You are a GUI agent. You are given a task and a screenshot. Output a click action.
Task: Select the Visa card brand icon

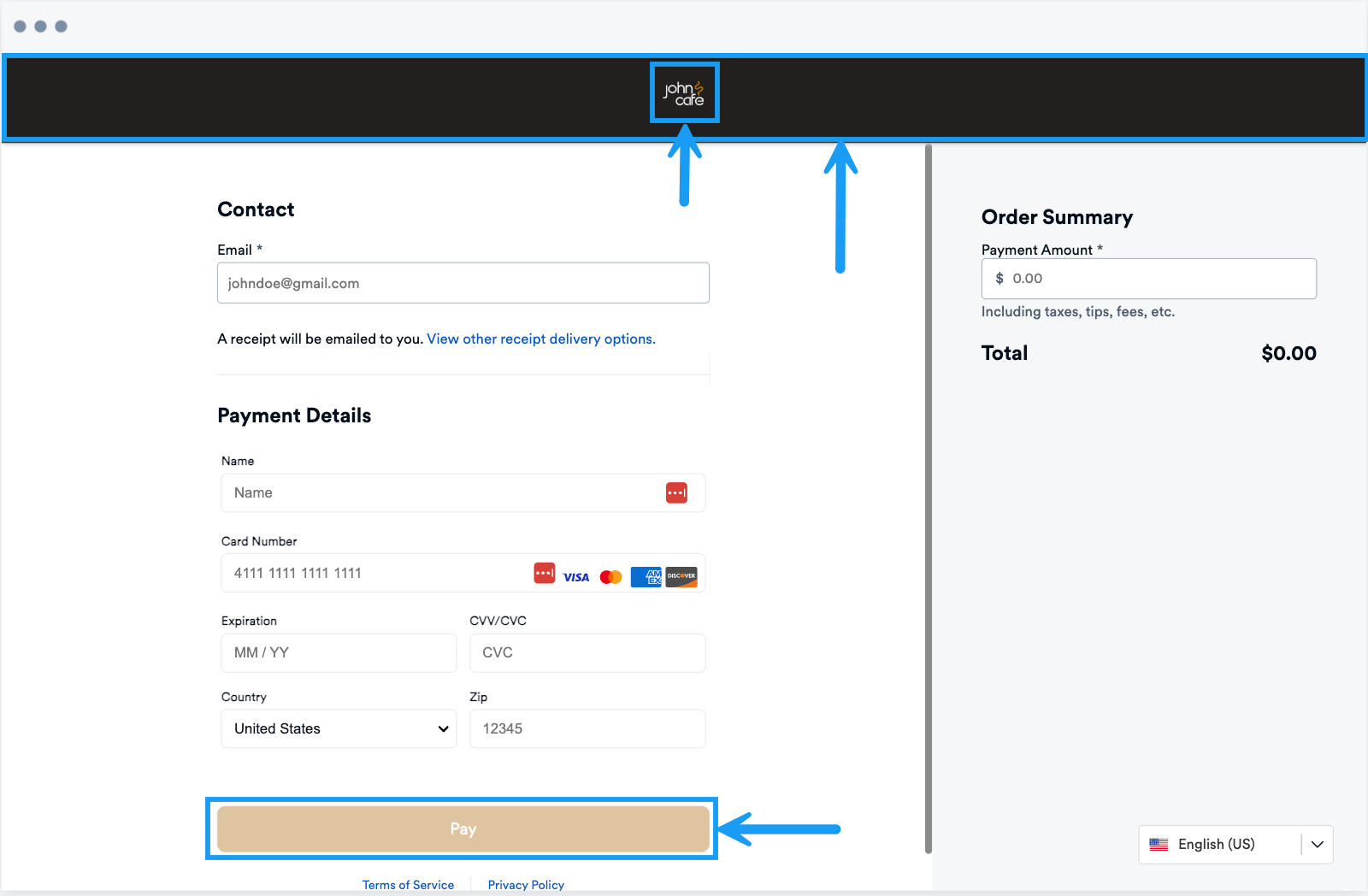[575, 577]
